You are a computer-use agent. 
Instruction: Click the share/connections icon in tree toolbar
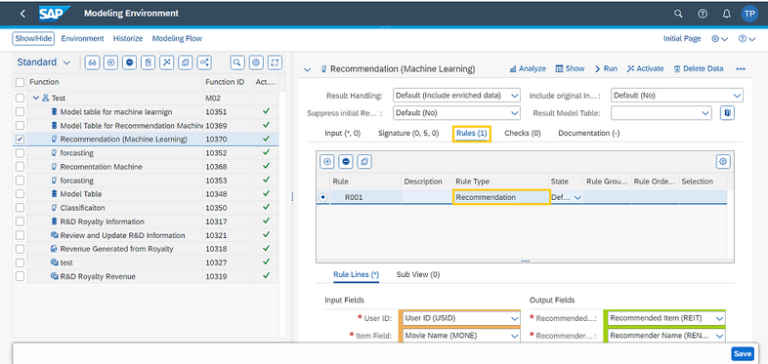click(204, 62)
